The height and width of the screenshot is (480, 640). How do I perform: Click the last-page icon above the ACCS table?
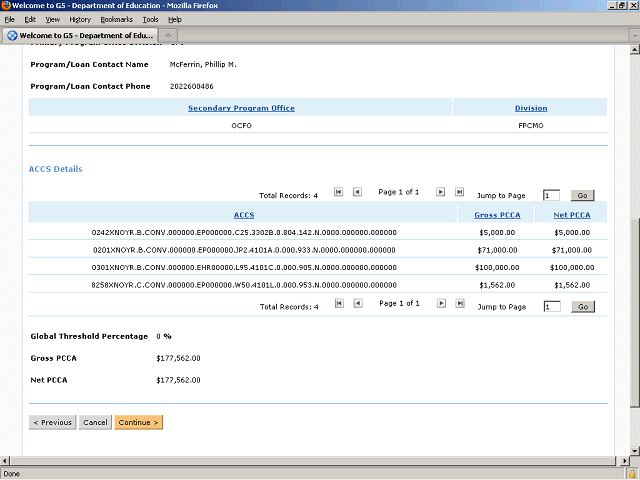[x=459, y=192]
